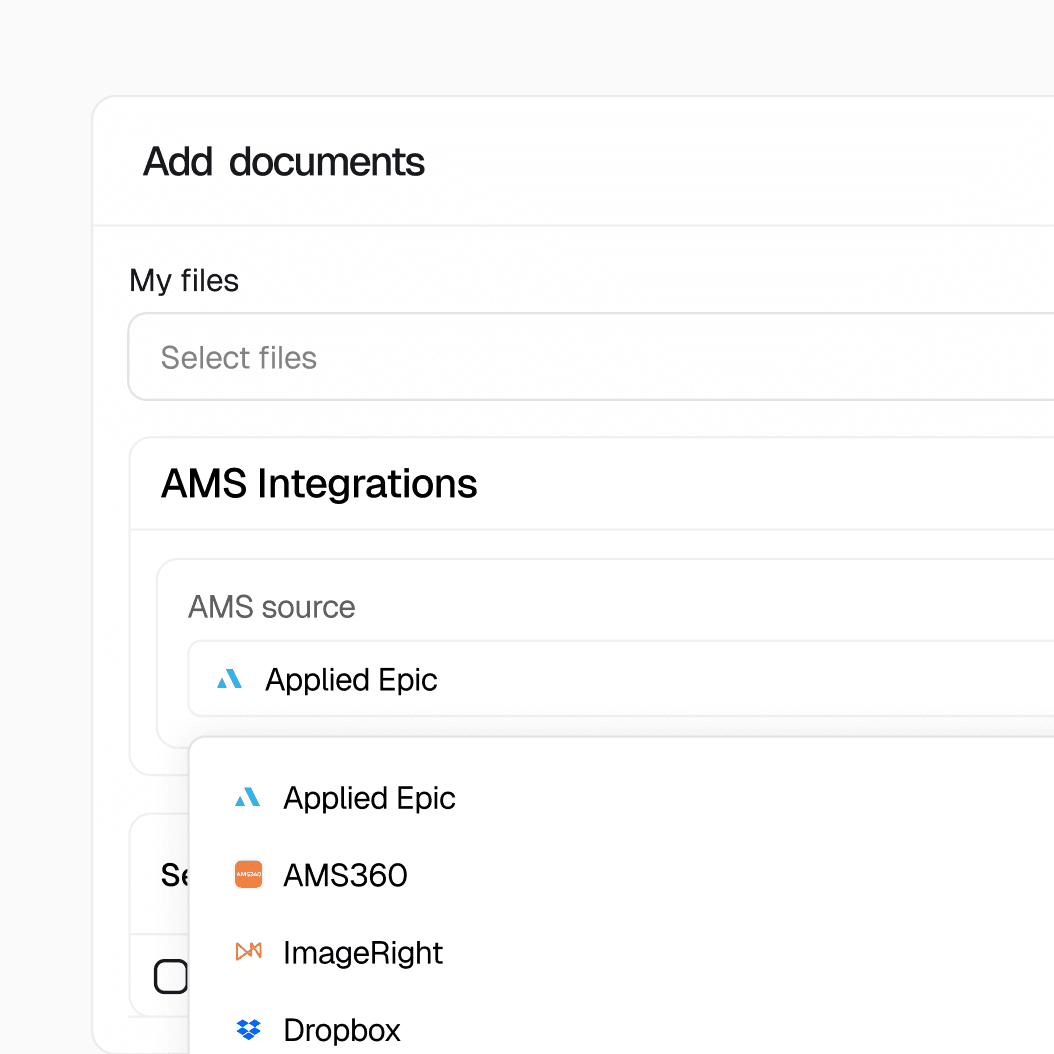Click the Select files placeholder text
Screen dimensions: 1054x1054
coord(238,358)
